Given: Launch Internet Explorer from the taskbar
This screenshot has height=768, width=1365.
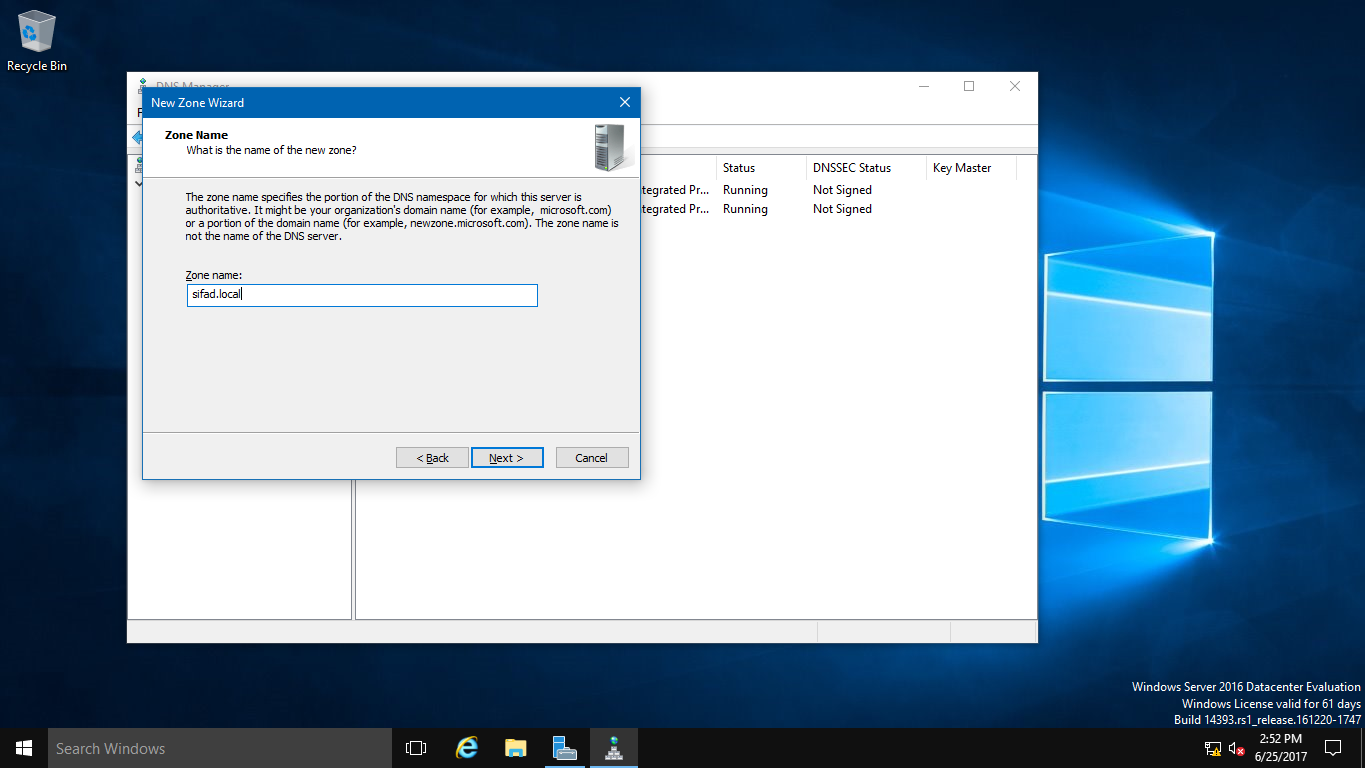Looking at the screenshot, I should (x=466, y=748).
